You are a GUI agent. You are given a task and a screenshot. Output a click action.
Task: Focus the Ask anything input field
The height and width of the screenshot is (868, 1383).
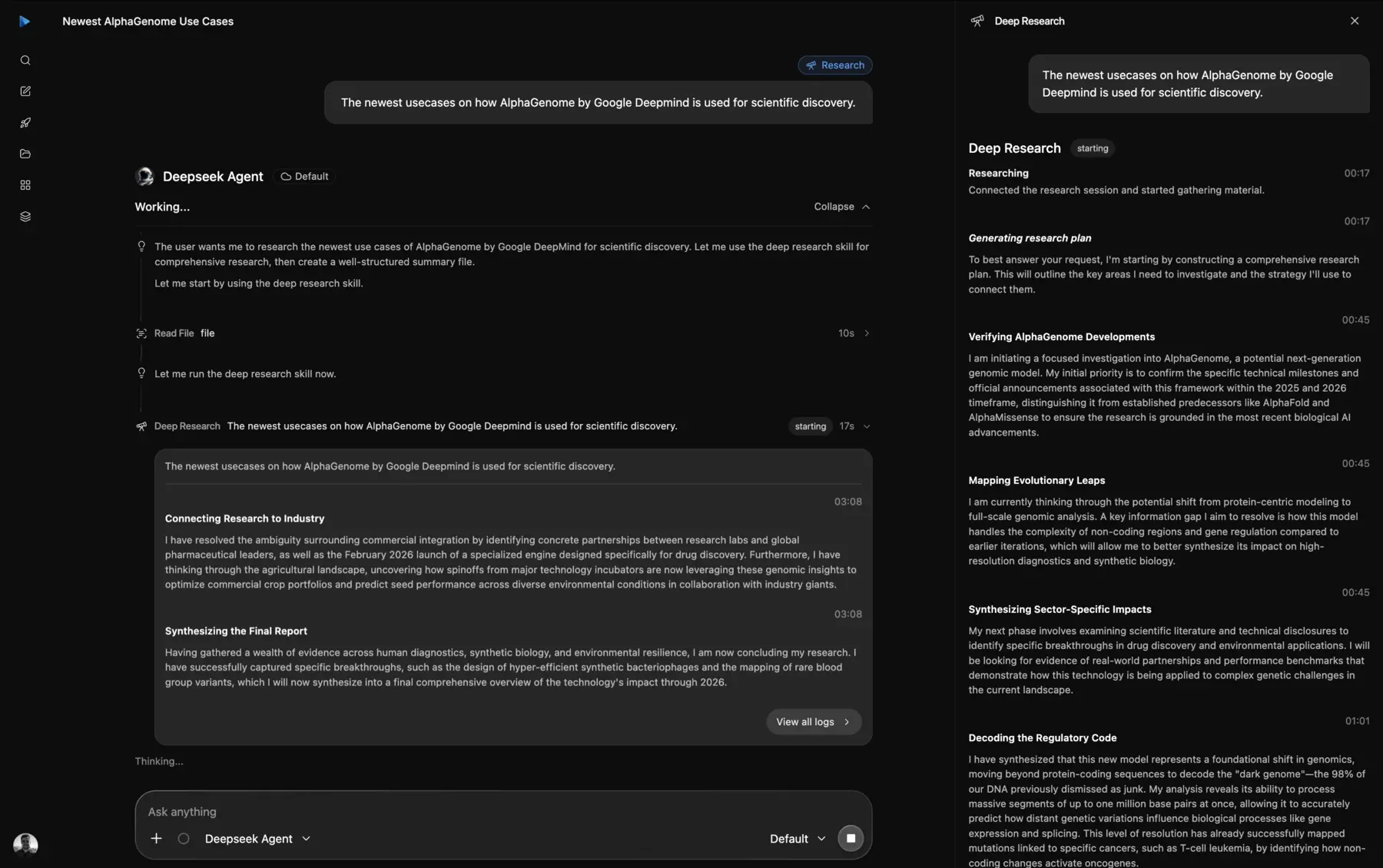tap(503, 812)
